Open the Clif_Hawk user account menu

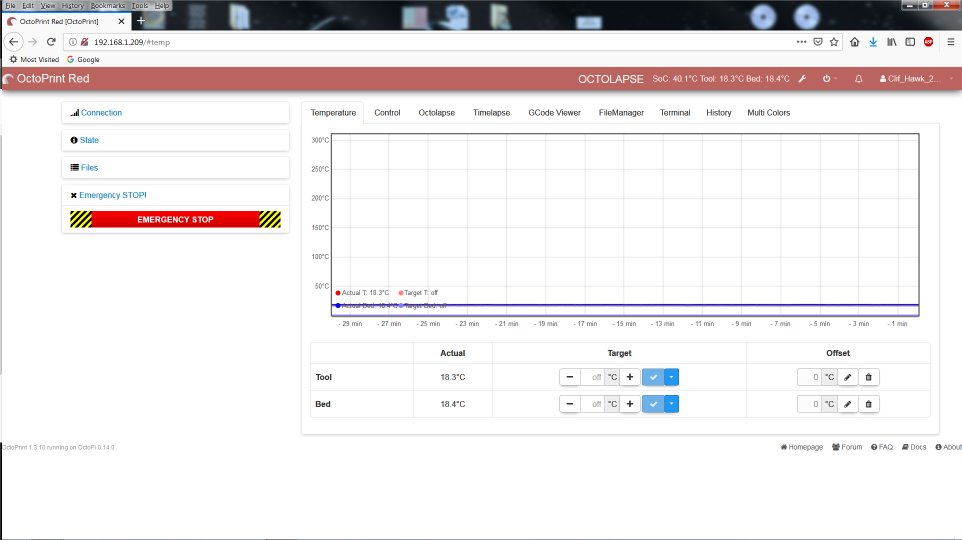point(914,78)
